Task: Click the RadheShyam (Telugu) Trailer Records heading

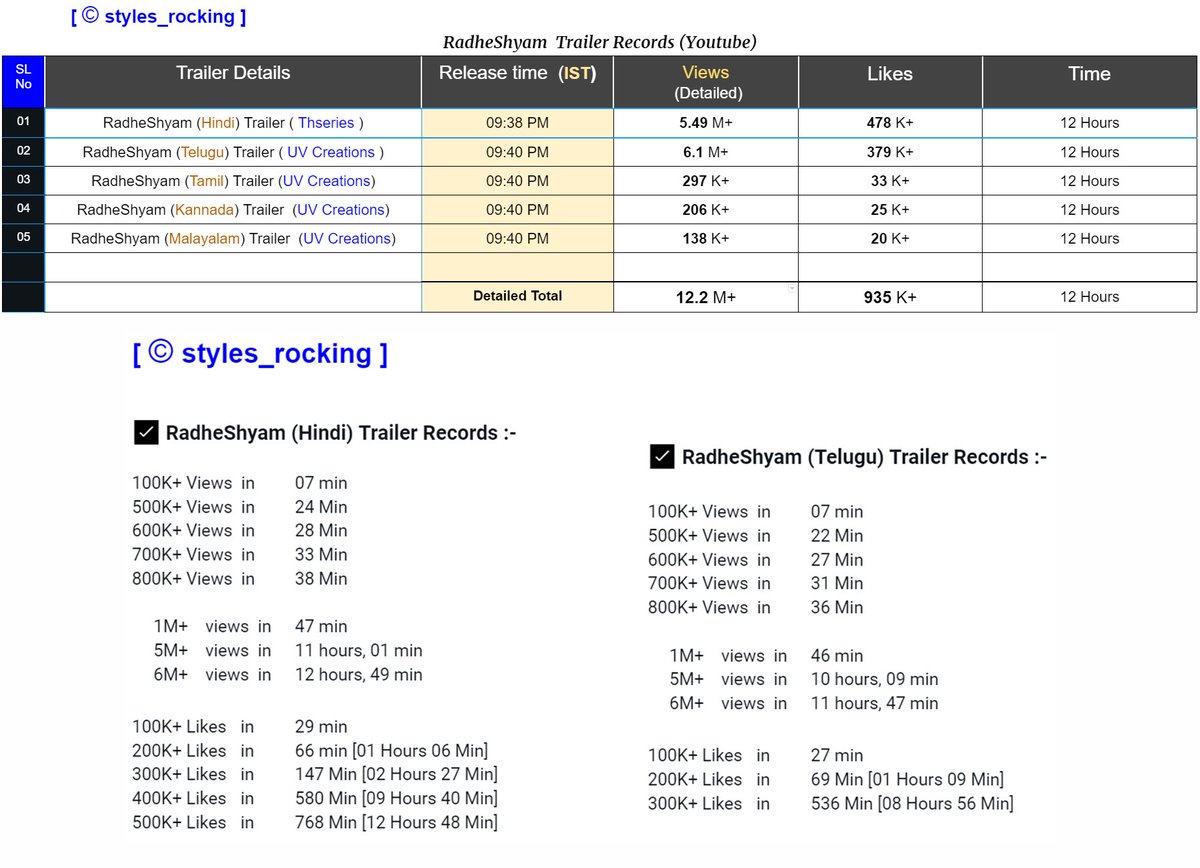Action: tap(864, 457)
